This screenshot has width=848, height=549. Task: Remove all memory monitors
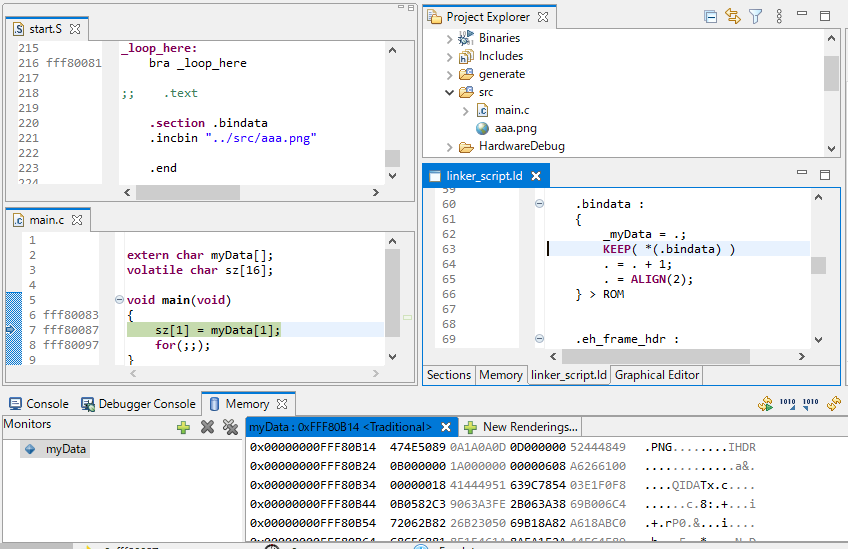pyautogui.click(x=230, y=427)
